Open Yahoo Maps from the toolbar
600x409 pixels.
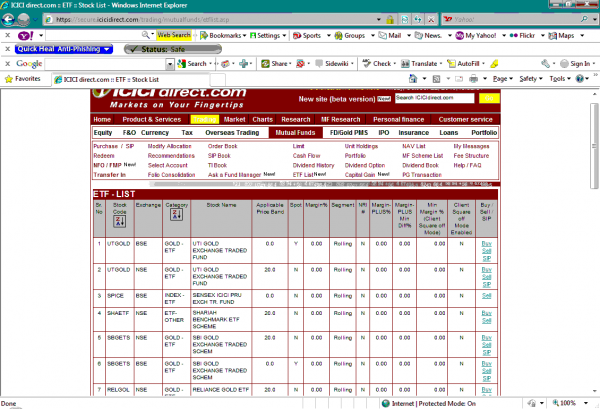pyautogui.click(x=561, y=36)
